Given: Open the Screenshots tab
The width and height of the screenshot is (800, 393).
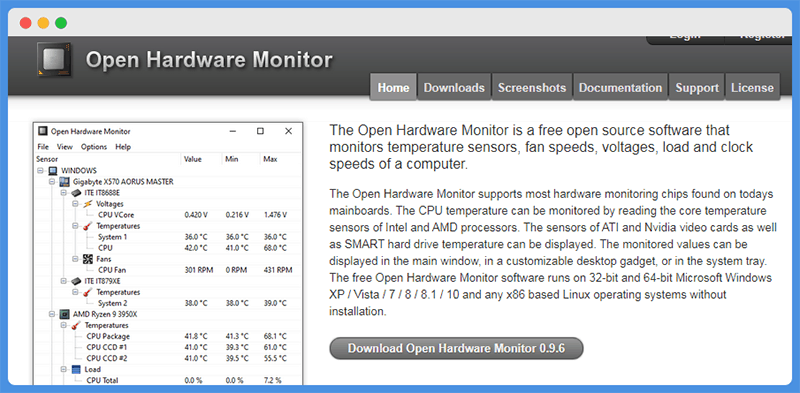Looking at the screenshot, I should click(x=532, y=87).
